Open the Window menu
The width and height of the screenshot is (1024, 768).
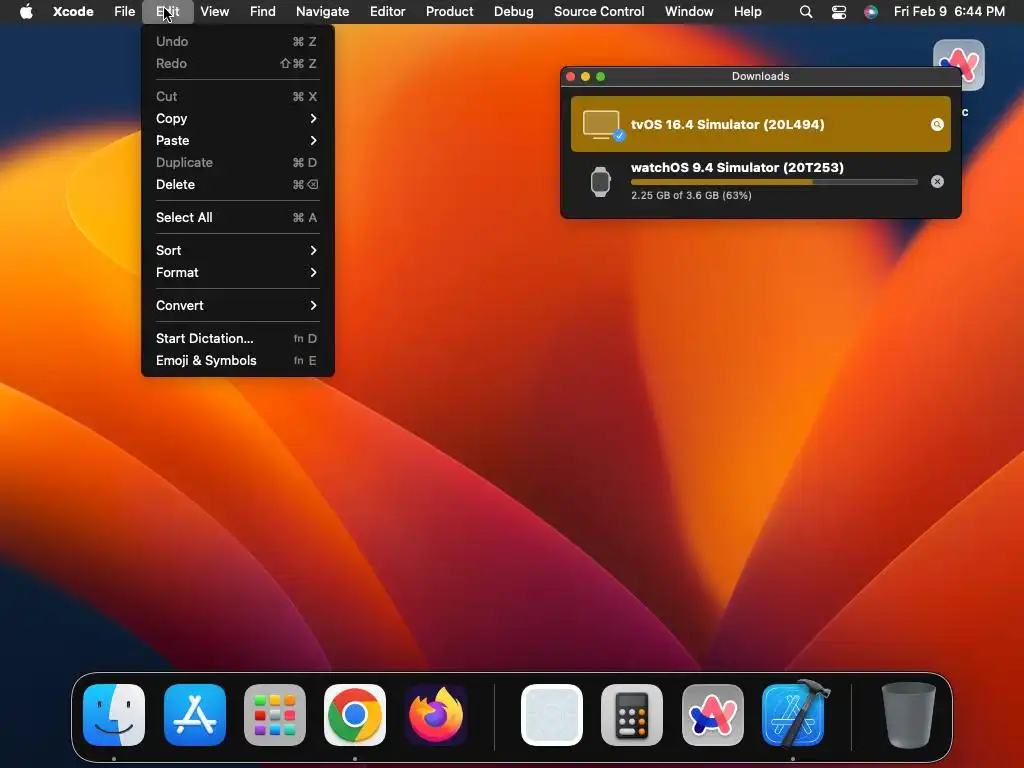pos(689,11)
